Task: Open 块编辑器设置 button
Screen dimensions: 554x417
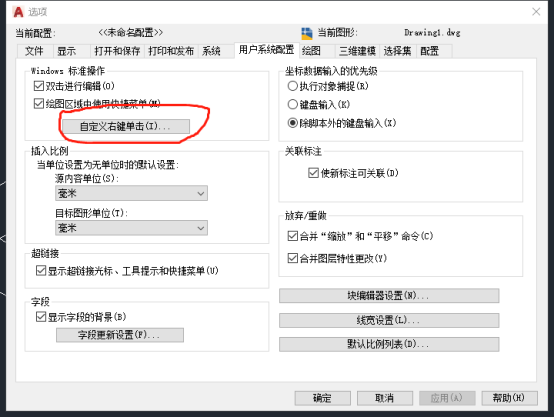Action: coord(389,295)
